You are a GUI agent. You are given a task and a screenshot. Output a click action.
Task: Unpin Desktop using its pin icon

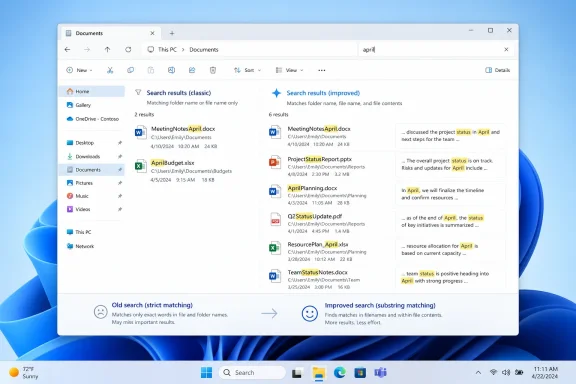click(x=120, y=143)
